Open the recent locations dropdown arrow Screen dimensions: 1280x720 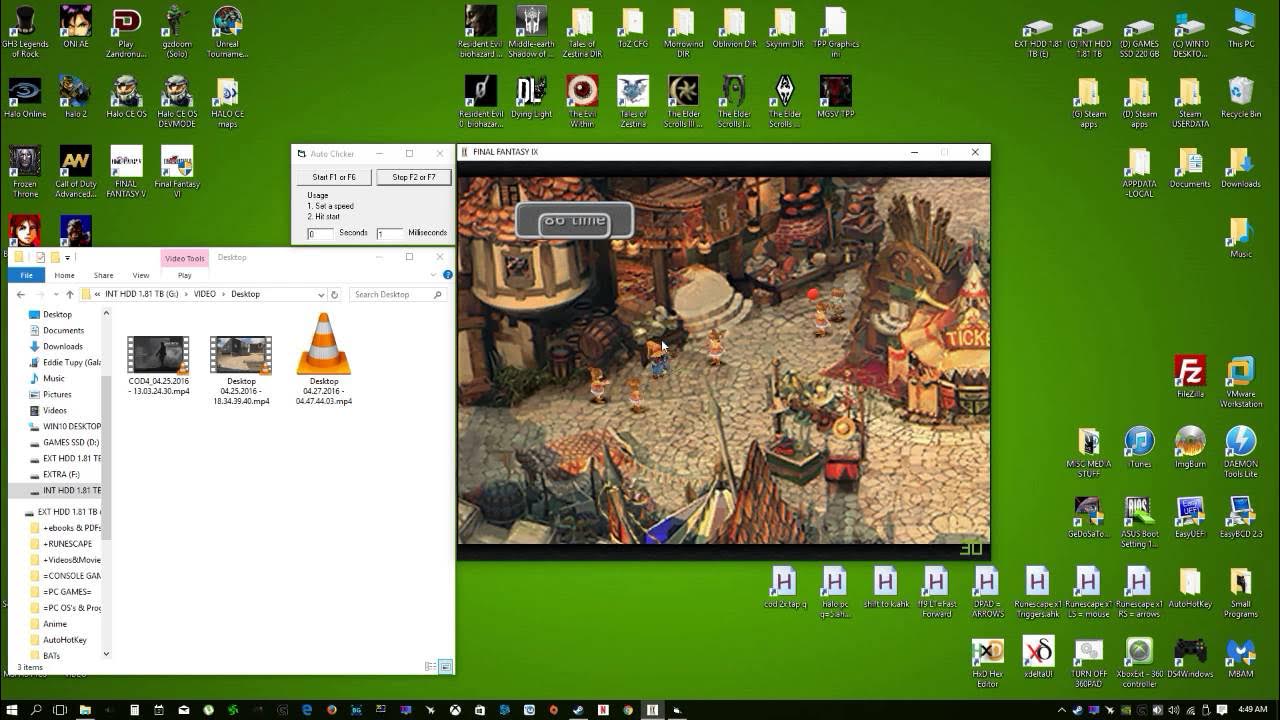tap(55, 294)
